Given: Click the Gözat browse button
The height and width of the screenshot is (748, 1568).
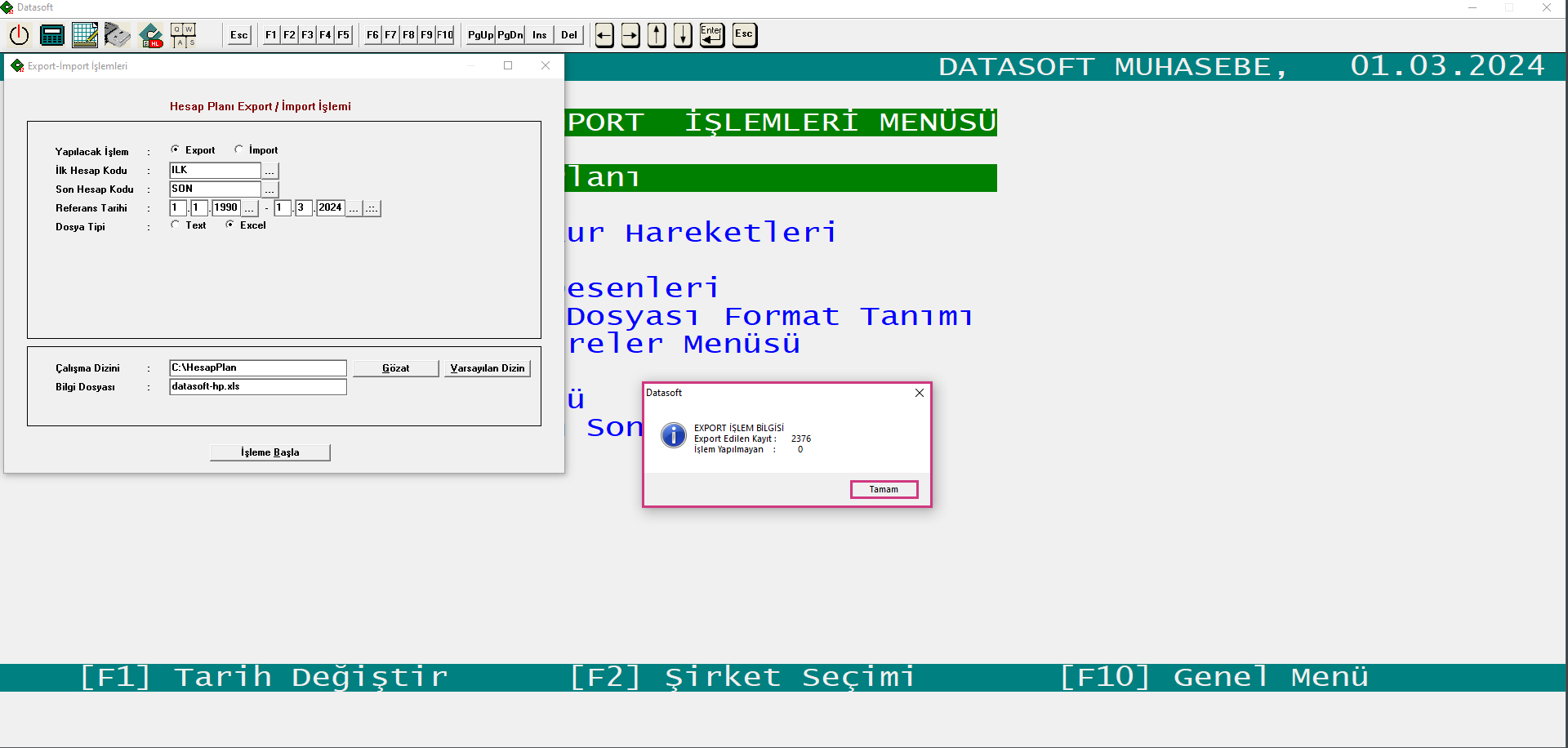Looking at the screenshot, I should 396,368.
